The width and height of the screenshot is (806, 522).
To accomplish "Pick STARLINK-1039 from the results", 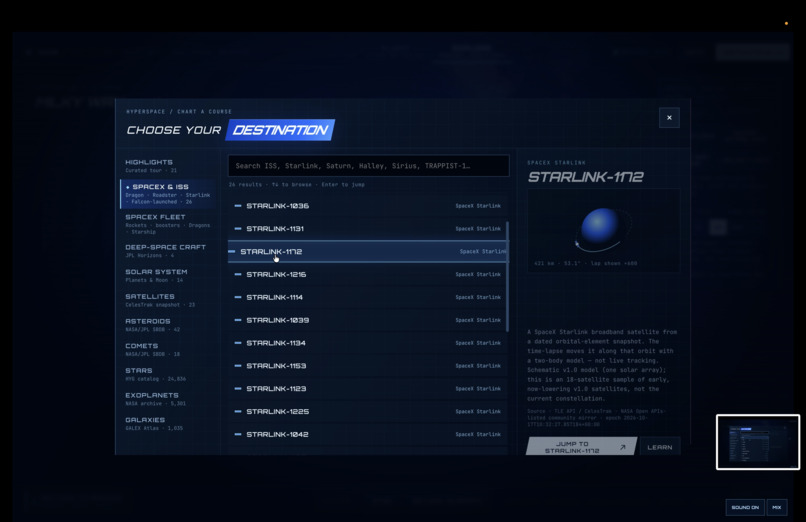I will pyautogui.click(x=367, y=320).
